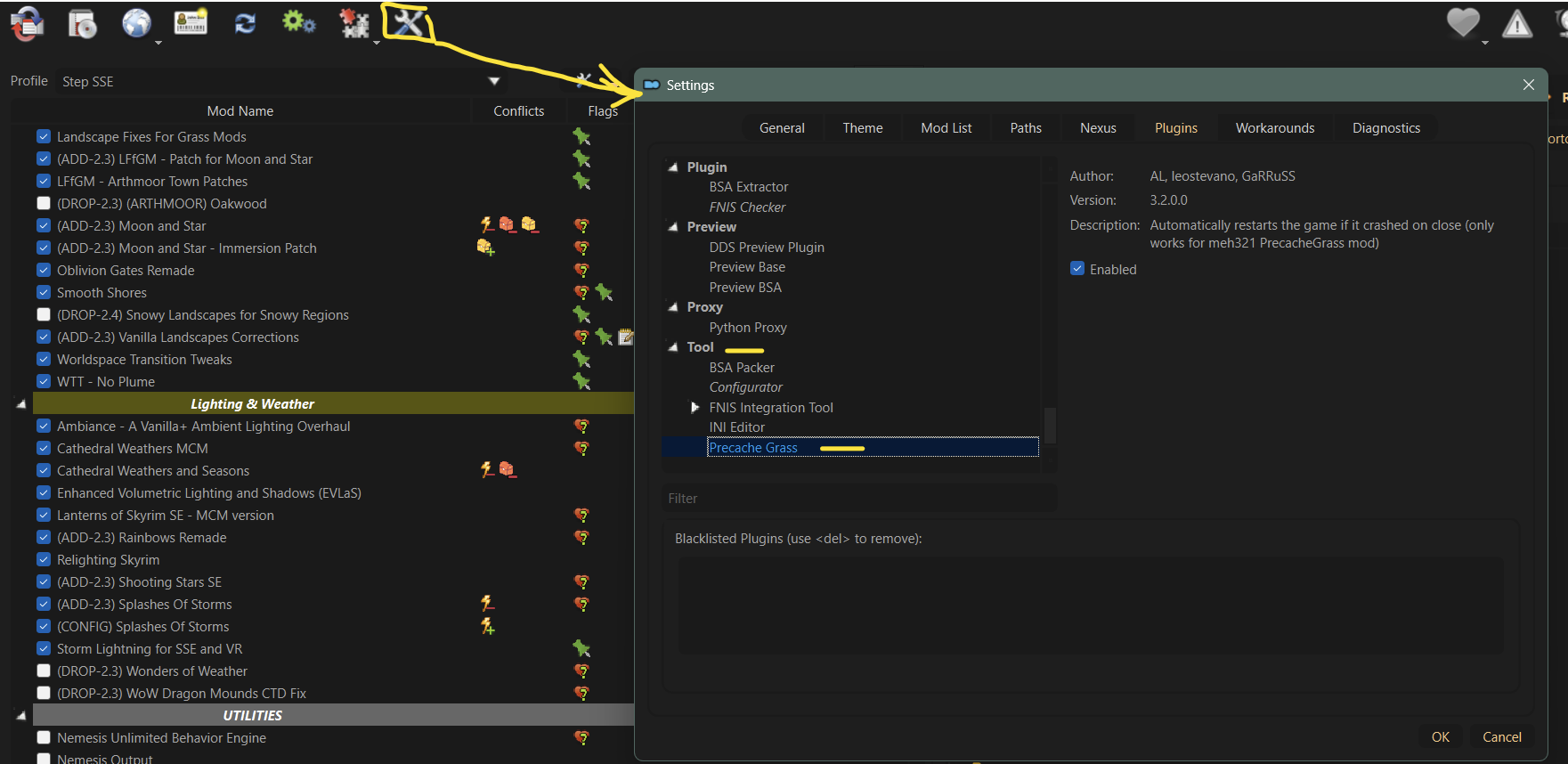Collapse the Lighting & Weather separator
1568x764 pixels.
point(20,404)
